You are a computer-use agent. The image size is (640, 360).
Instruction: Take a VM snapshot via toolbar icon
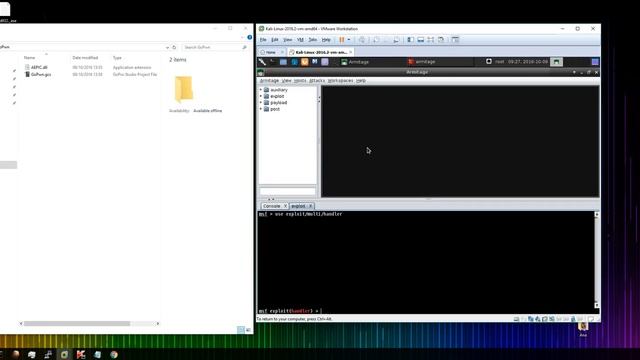point(376,40)
